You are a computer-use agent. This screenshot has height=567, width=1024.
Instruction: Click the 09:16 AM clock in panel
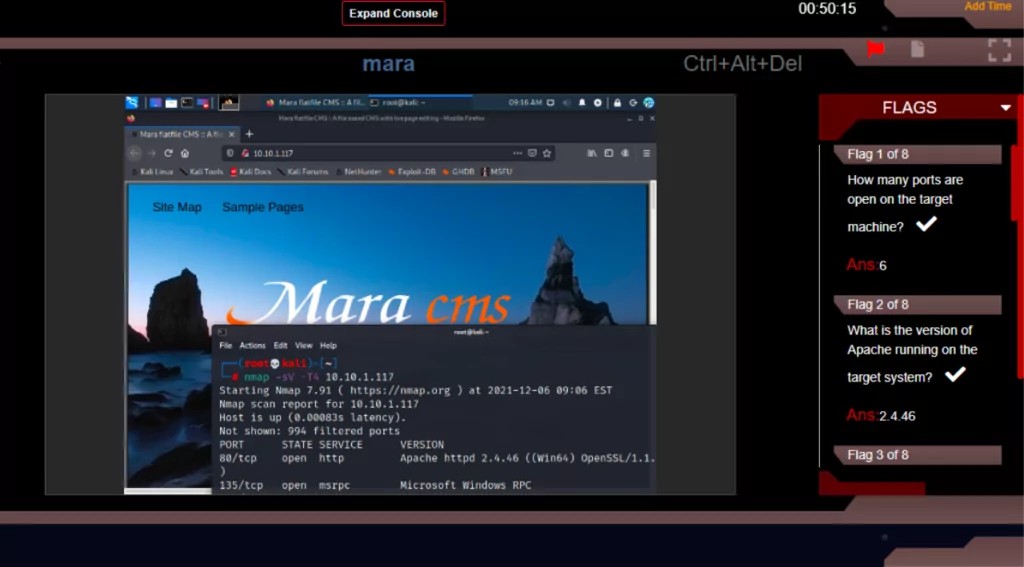(x=525, y=103)
